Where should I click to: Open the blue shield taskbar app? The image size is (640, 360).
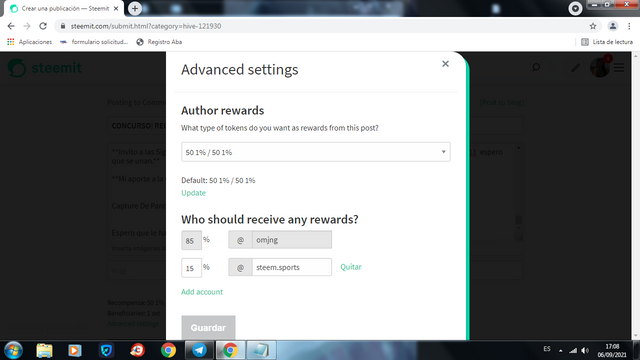pyautogui.click(x=106, y=350)
